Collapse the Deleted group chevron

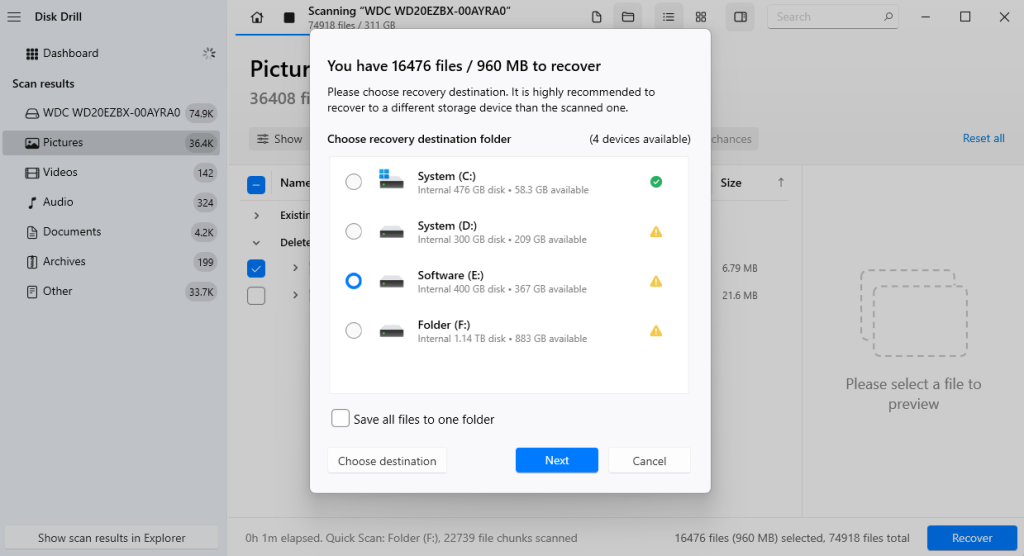tap(256, 242)
